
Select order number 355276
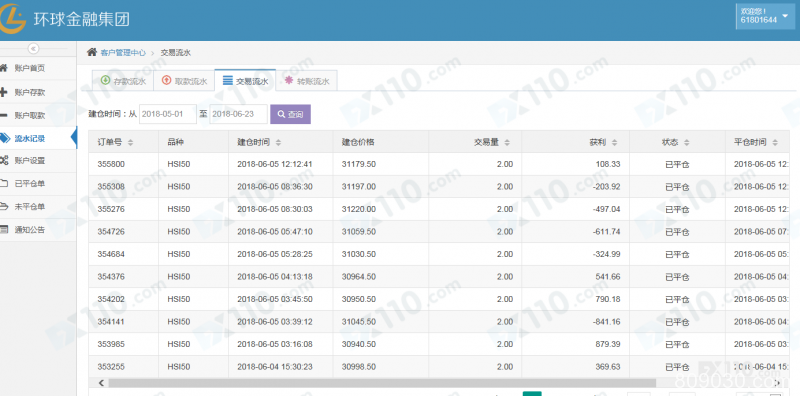111,209
